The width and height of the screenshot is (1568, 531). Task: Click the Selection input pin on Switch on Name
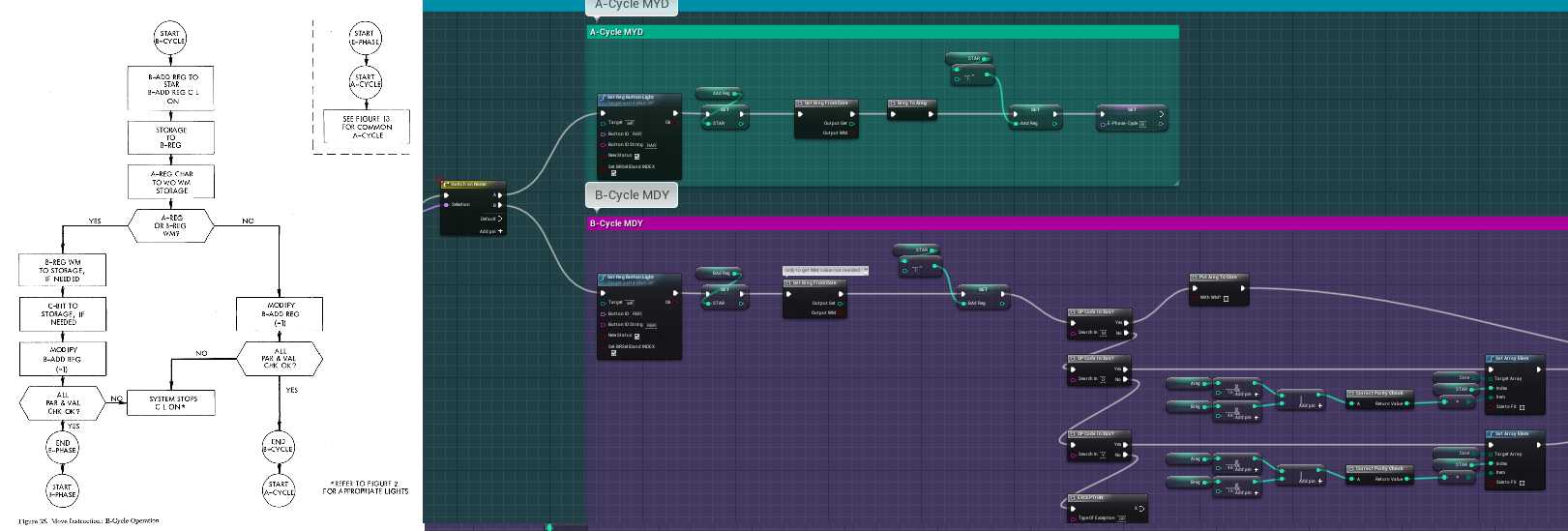446,205
